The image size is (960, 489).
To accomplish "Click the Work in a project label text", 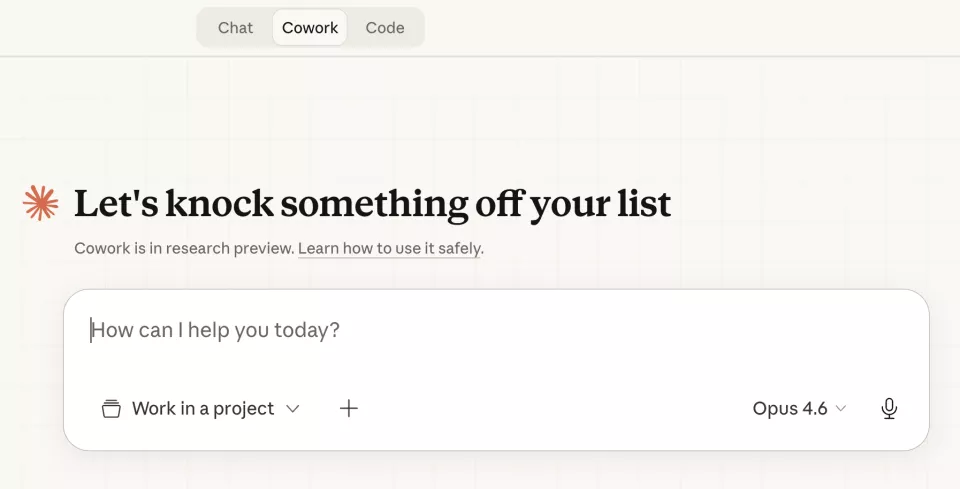I will point(203,408).
